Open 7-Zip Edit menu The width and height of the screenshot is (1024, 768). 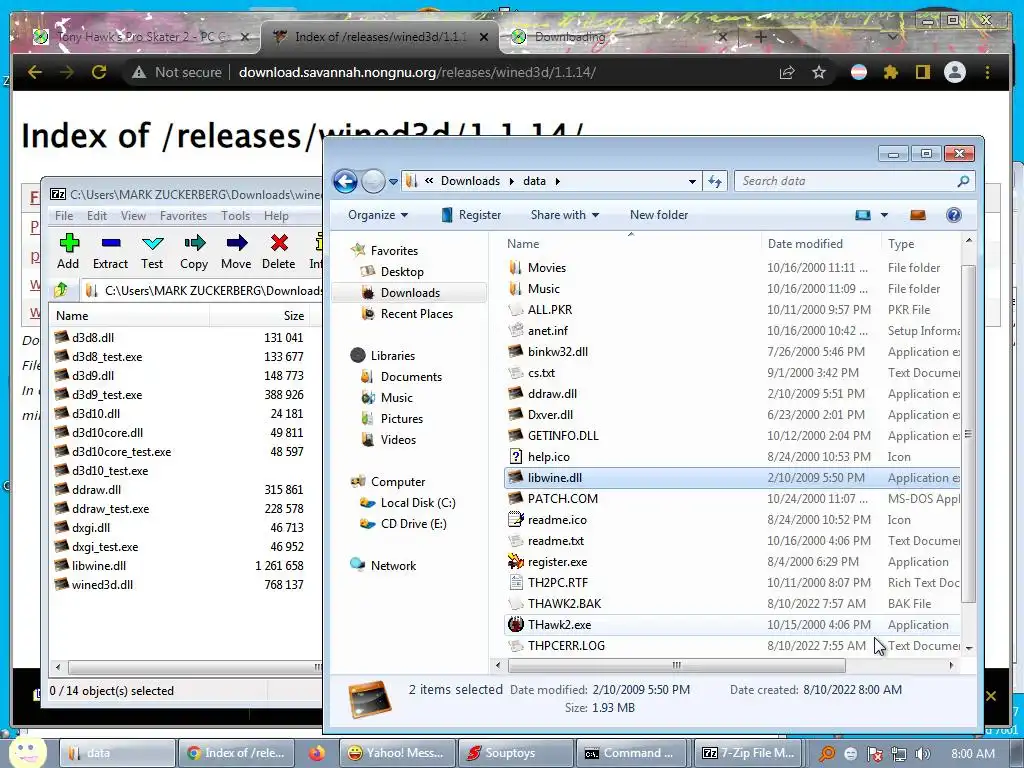tap(97, 216)
